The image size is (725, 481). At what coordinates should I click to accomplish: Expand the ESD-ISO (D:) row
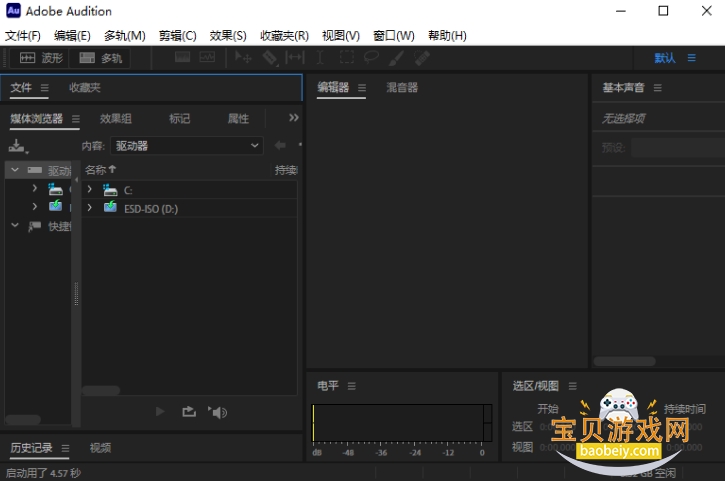89,208
